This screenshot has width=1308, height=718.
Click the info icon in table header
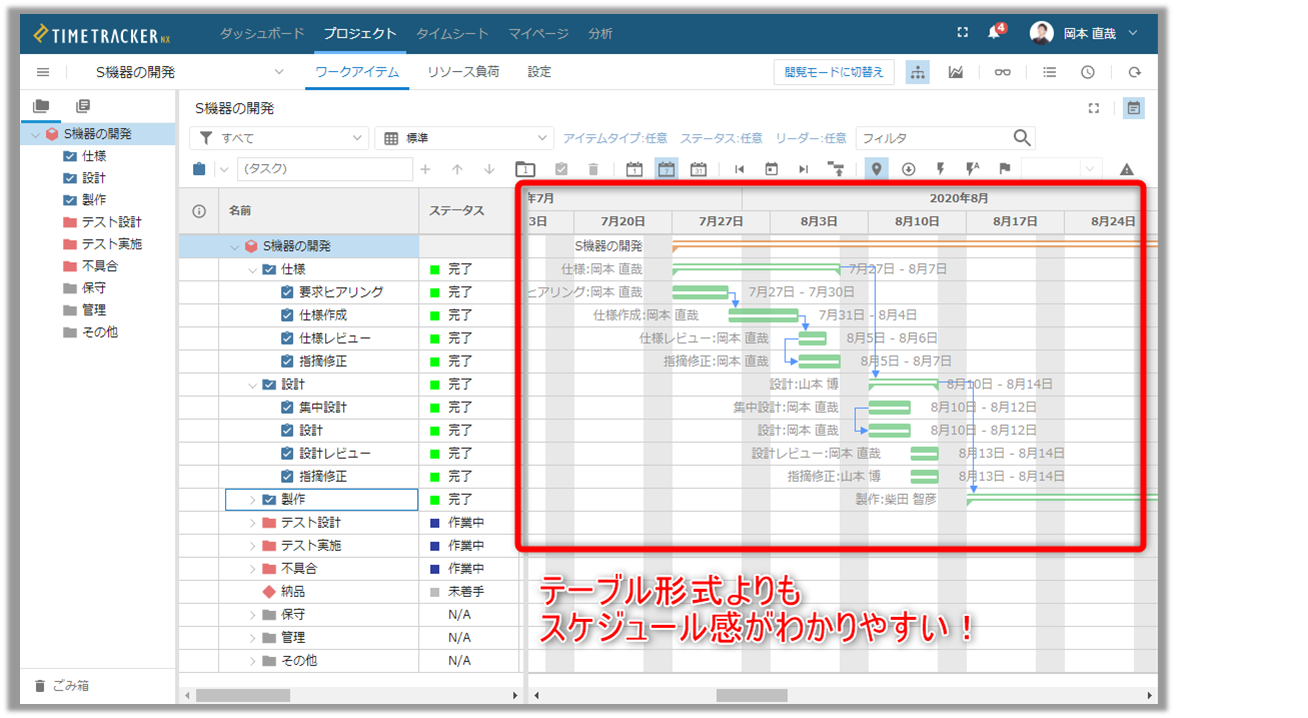[x=198, y=211]
